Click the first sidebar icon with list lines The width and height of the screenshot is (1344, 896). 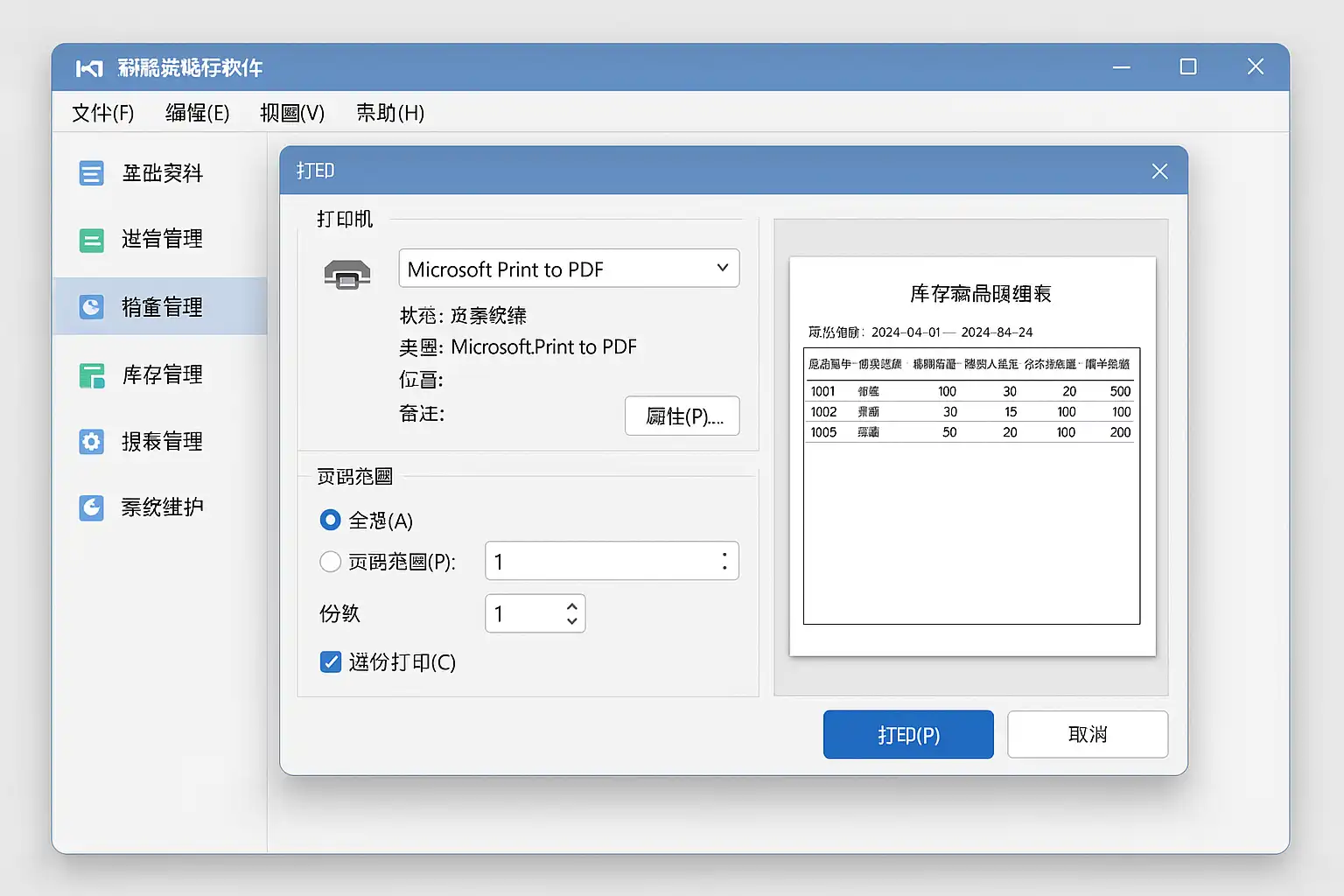(x=91, y=173)
